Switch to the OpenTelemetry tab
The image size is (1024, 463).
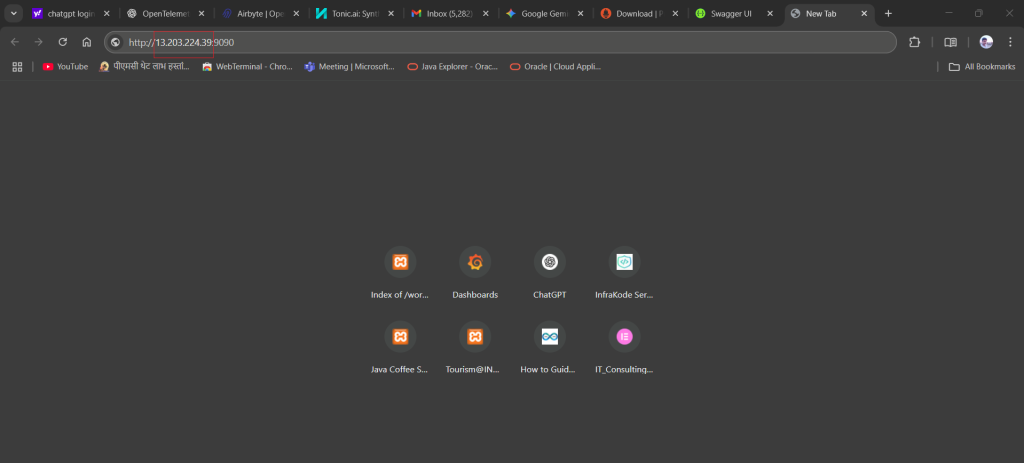click(x=165, y=14)
